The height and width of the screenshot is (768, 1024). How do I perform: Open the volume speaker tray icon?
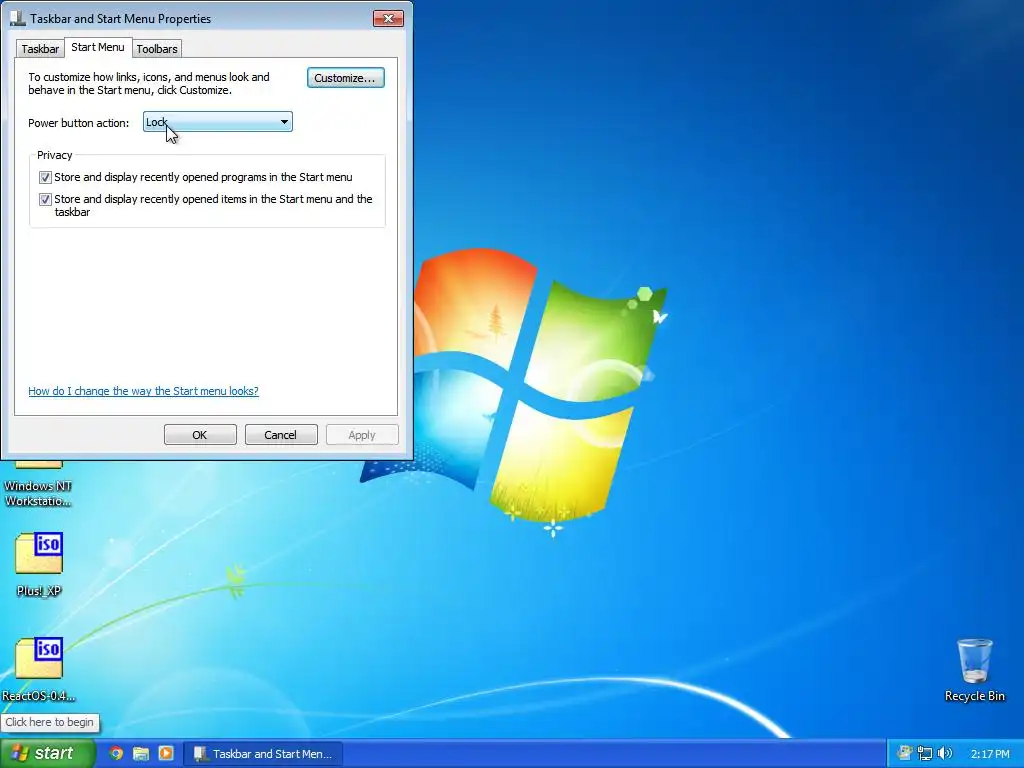pyautogui.click(x=944, y=754)
